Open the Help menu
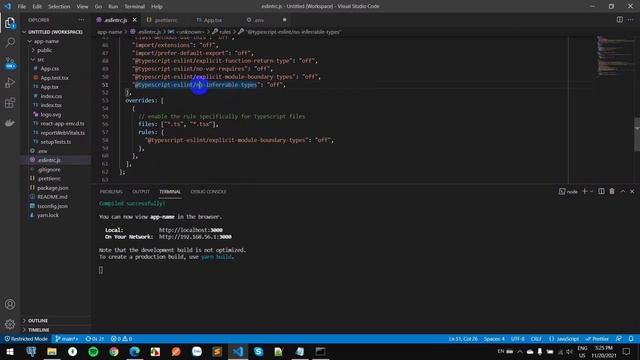 (x=157, y=6)
